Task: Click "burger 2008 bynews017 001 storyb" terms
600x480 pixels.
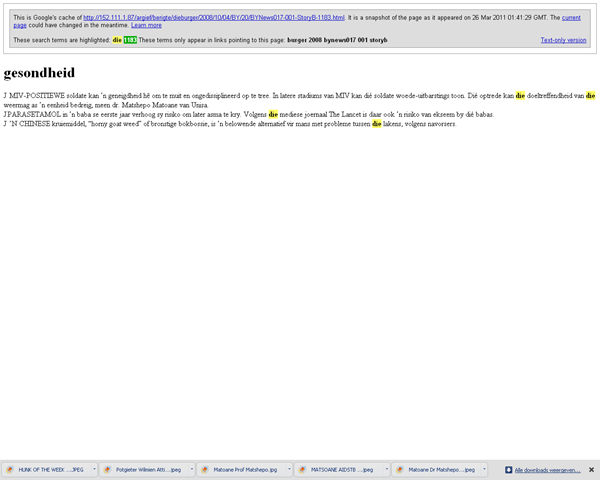Action: click(337, 40)
